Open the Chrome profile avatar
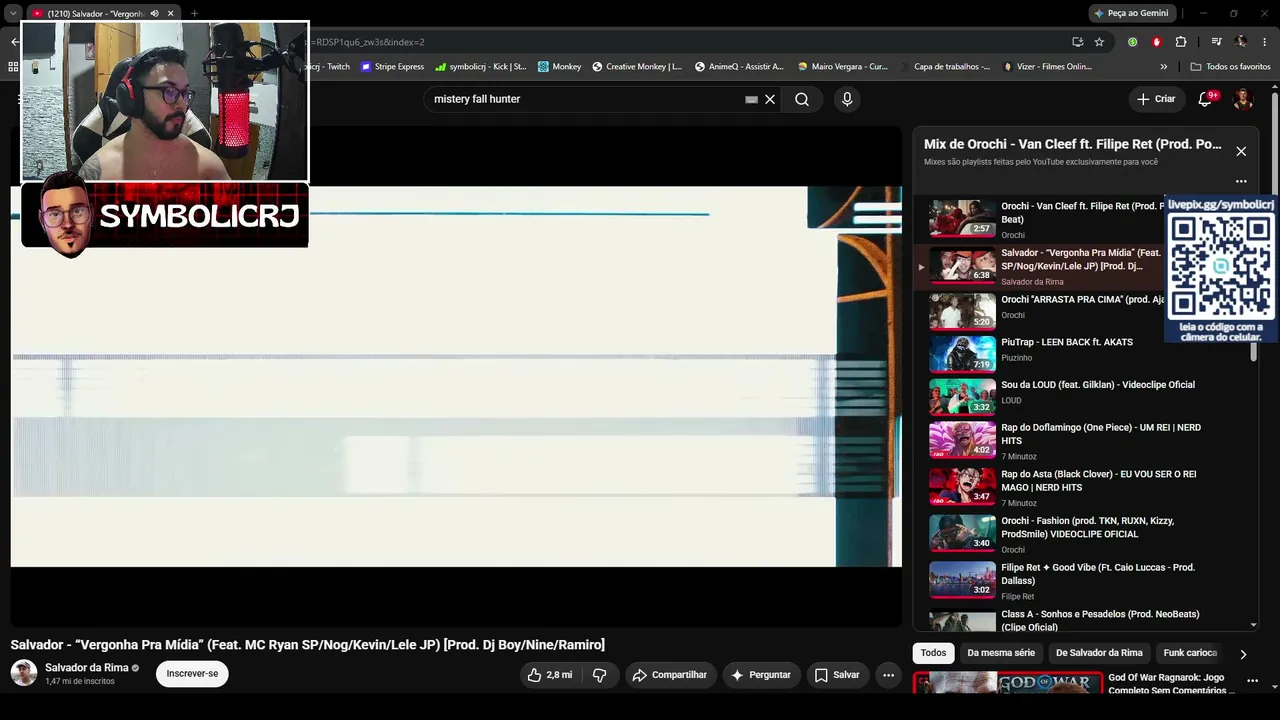Screen dimensions: 1280x720 coord(1241,42)
